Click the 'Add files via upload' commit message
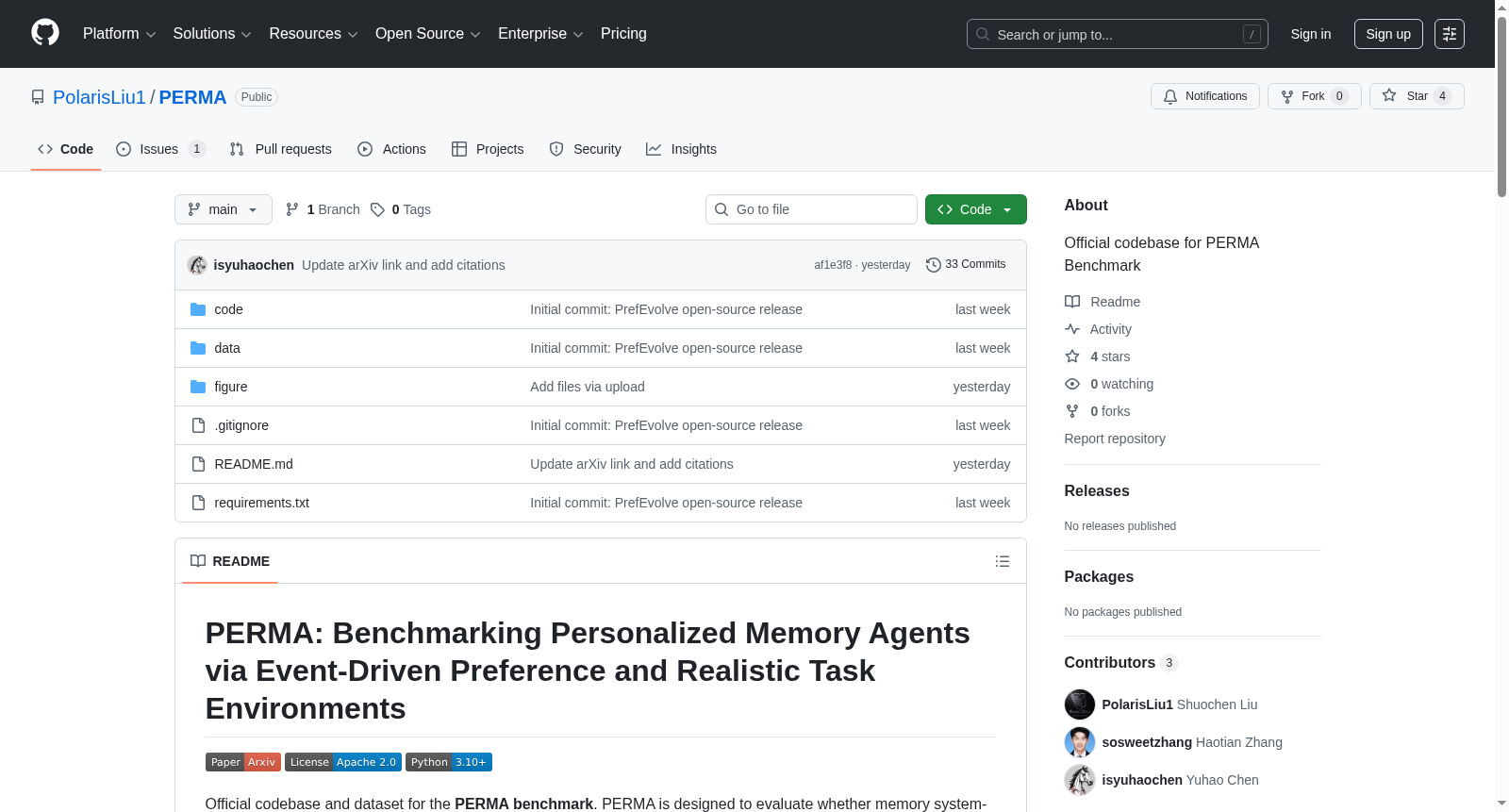Screen dimensions: 1509x812 click(588, 387)
